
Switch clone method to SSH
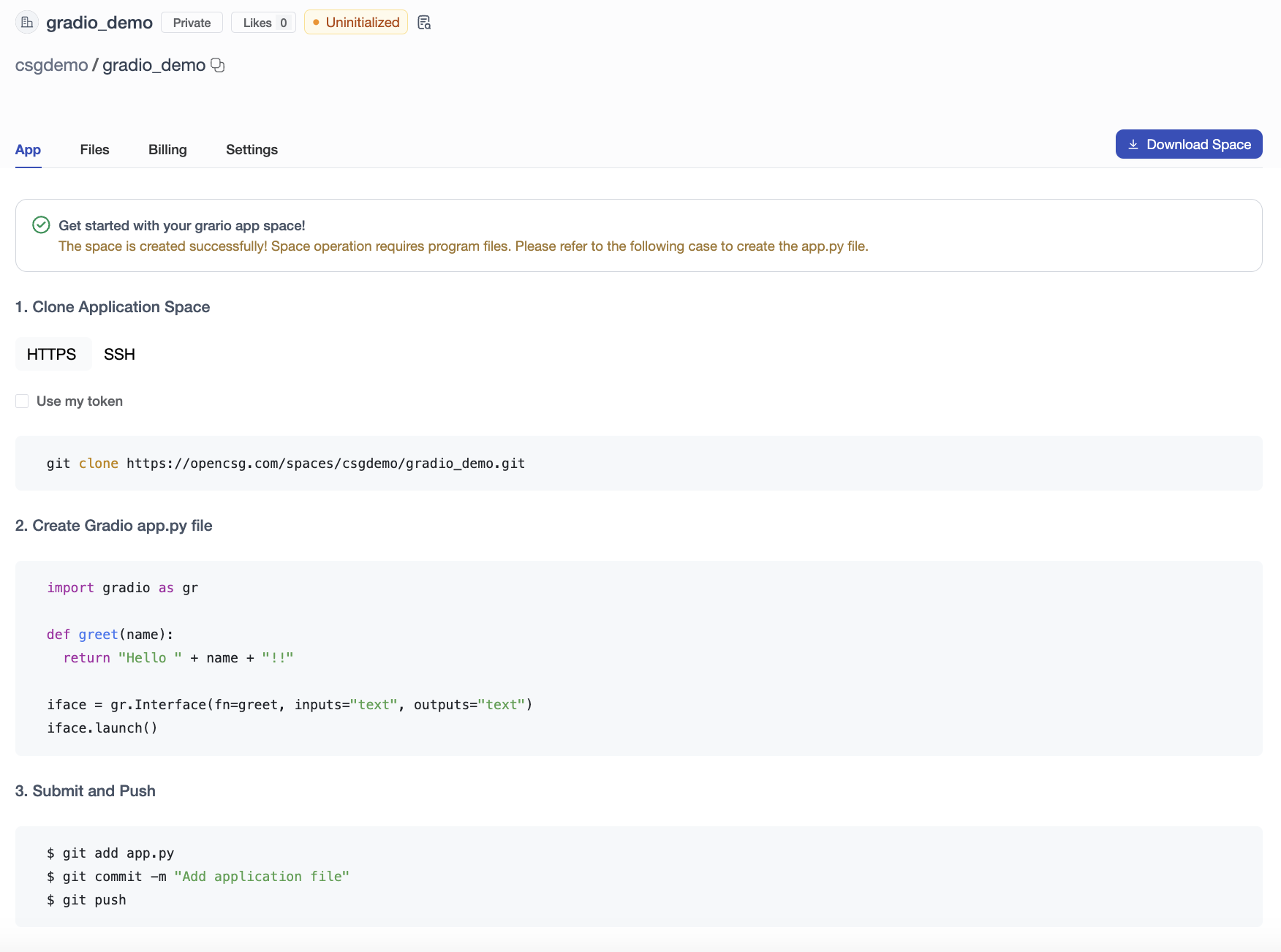(x=119, y=355)
